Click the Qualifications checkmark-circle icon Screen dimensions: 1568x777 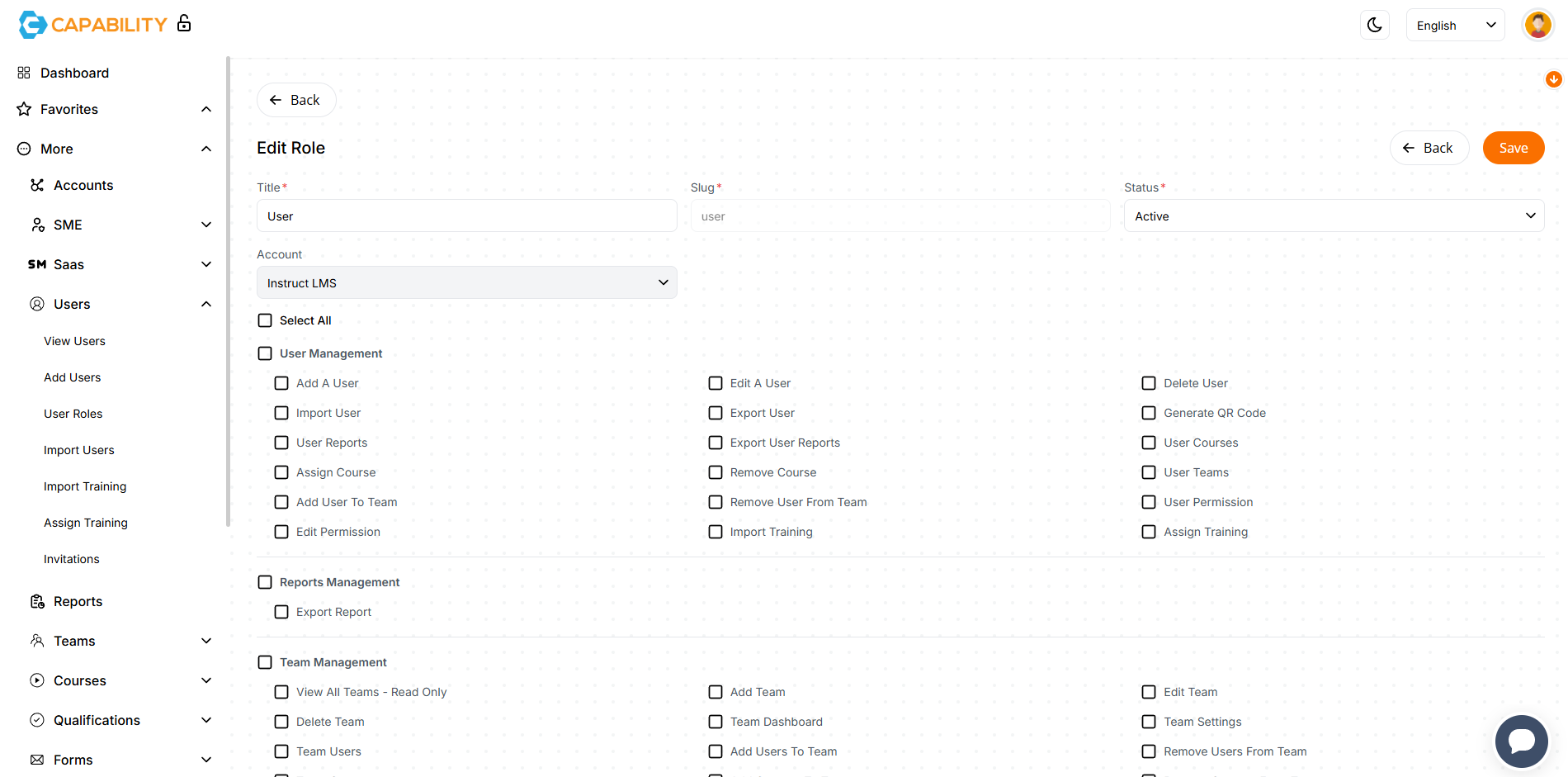click(x=37, y=720)
